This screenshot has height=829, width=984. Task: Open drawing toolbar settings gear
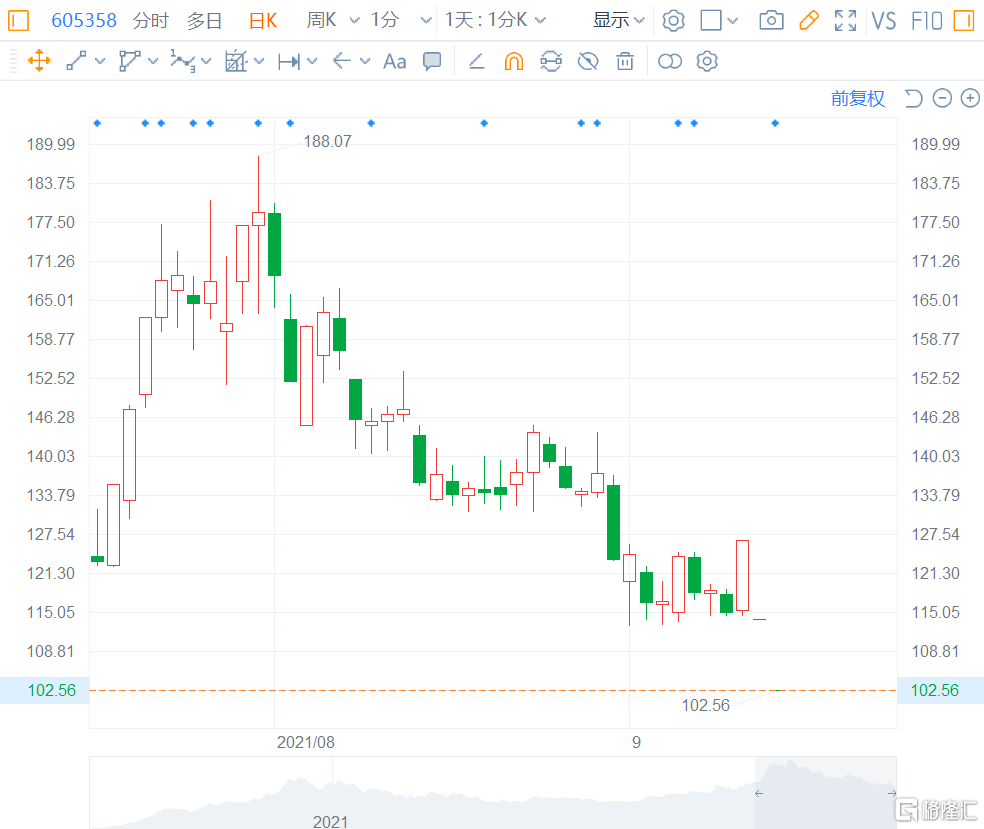point(707,62)
